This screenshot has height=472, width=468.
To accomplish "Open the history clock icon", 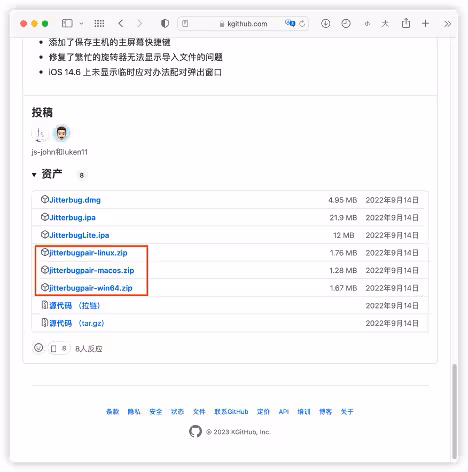I will (346, 23).
